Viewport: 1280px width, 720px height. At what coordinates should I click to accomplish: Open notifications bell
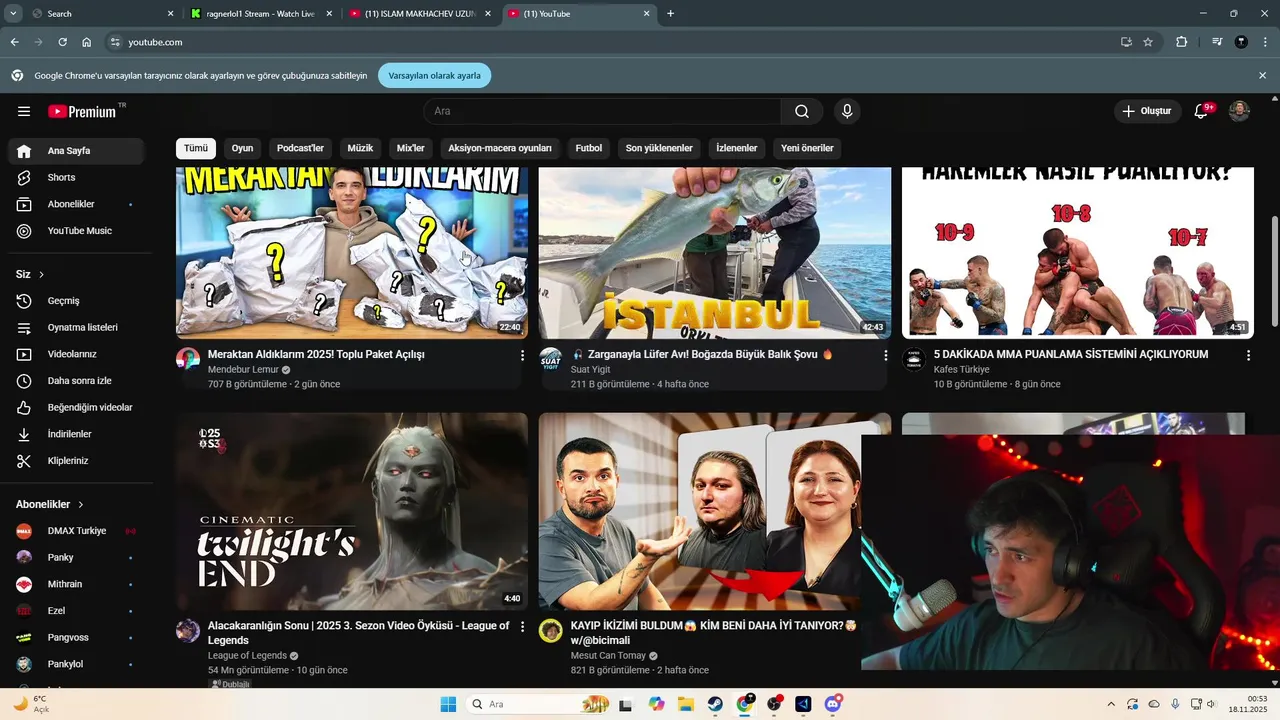(1202, 111)
